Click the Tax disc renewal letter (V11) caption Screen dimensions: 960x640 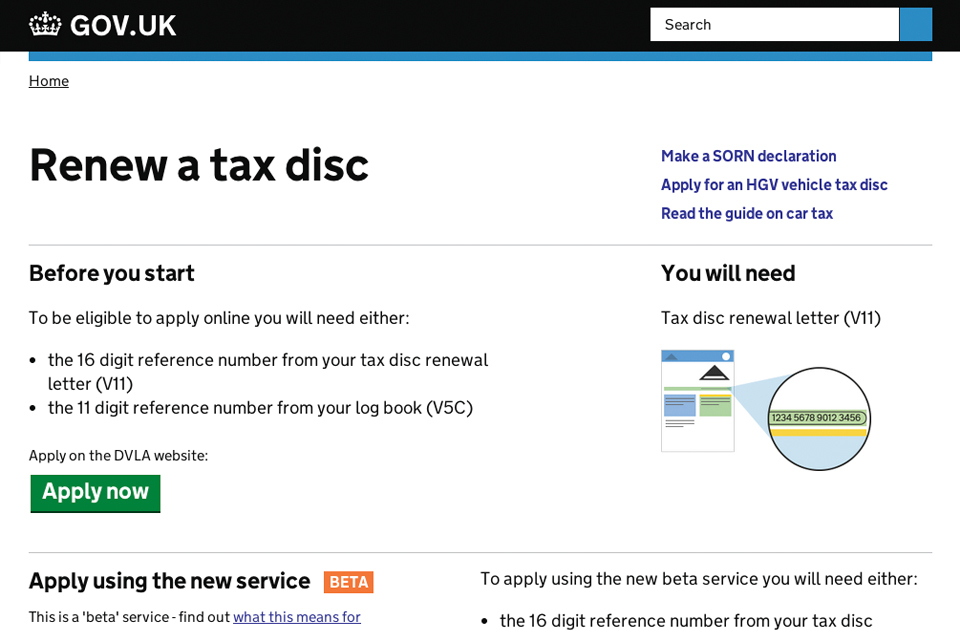click(770, 318)
